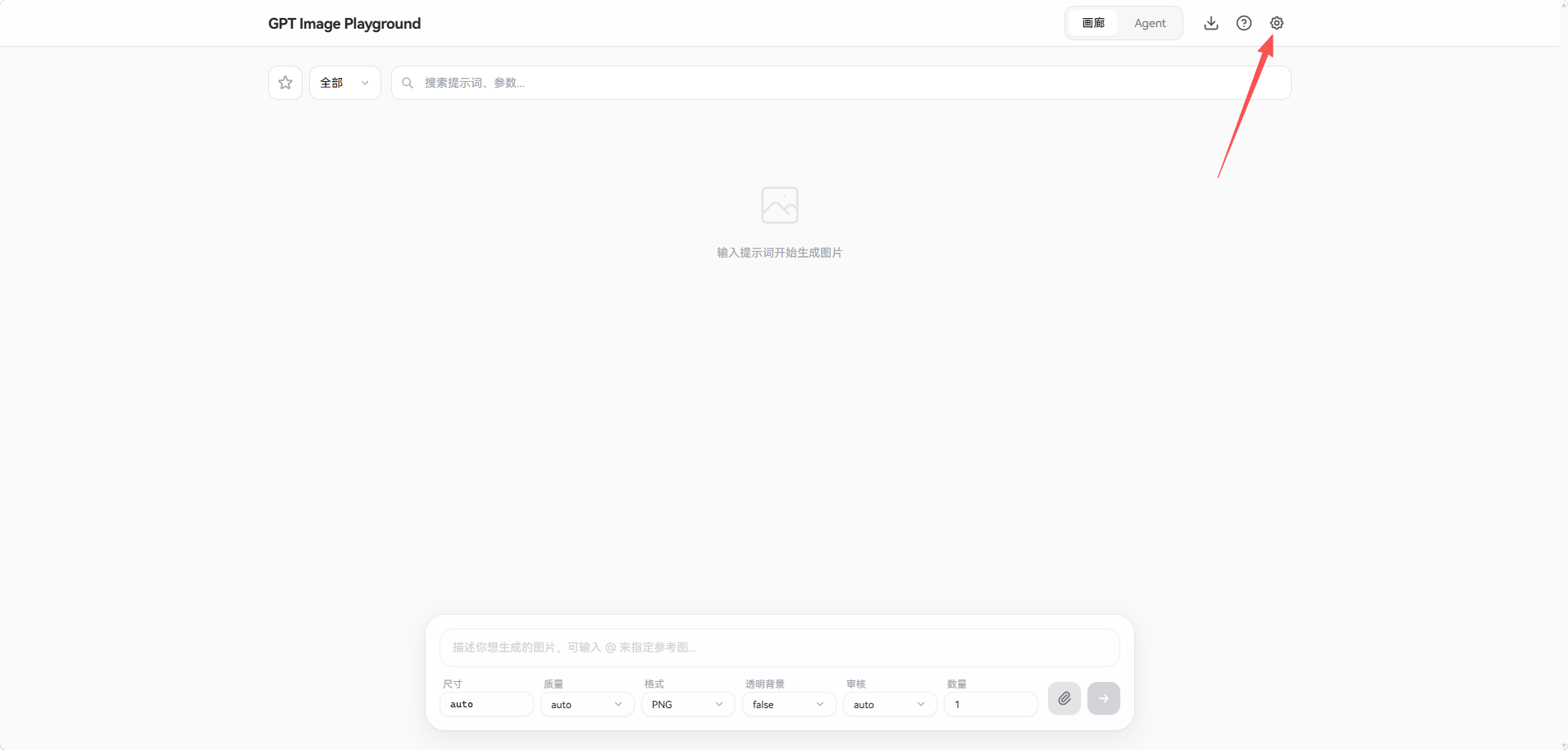
Task: Focus the 搜索提示词 search field
Action: coord(841,83)
